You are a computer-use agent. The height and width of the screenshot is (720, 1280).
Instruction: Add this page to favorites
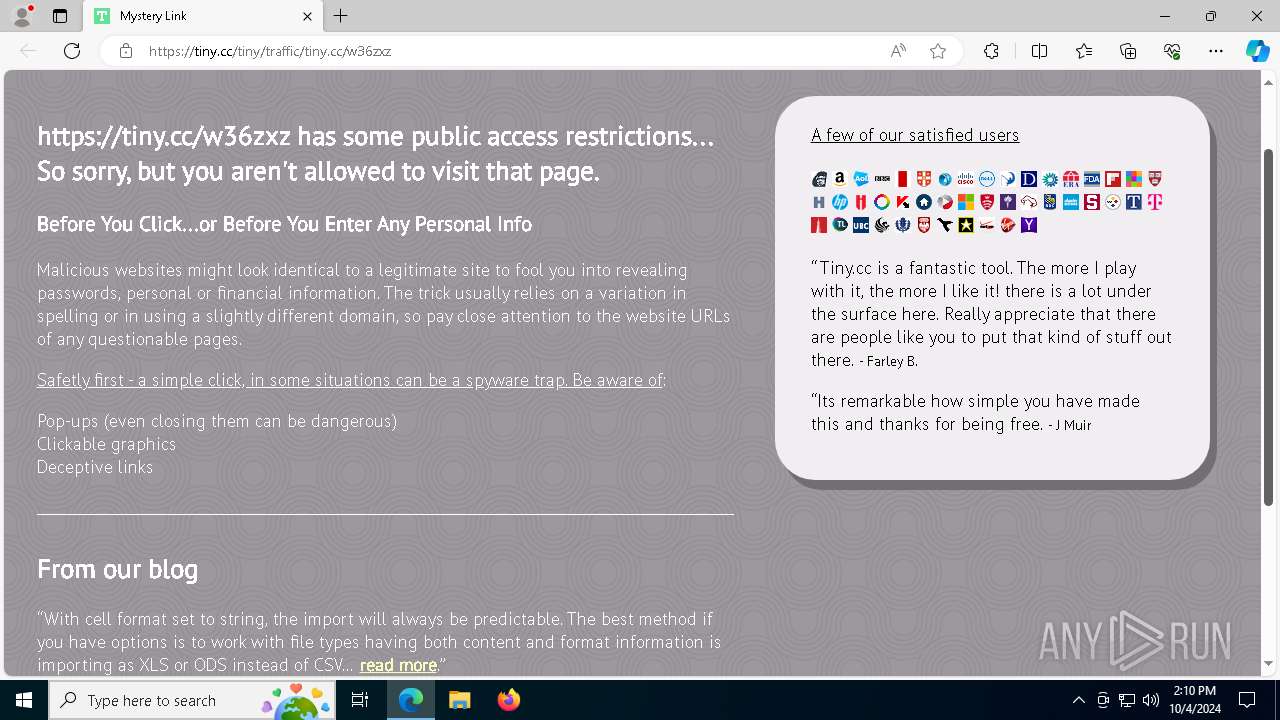tap(938, 51)
